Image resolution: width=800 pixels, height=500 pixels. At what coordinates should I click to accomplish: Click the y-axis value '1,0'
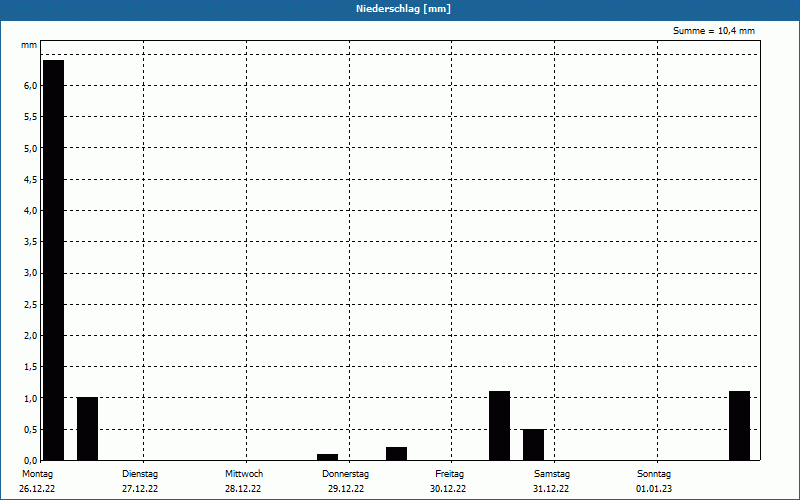31,398
